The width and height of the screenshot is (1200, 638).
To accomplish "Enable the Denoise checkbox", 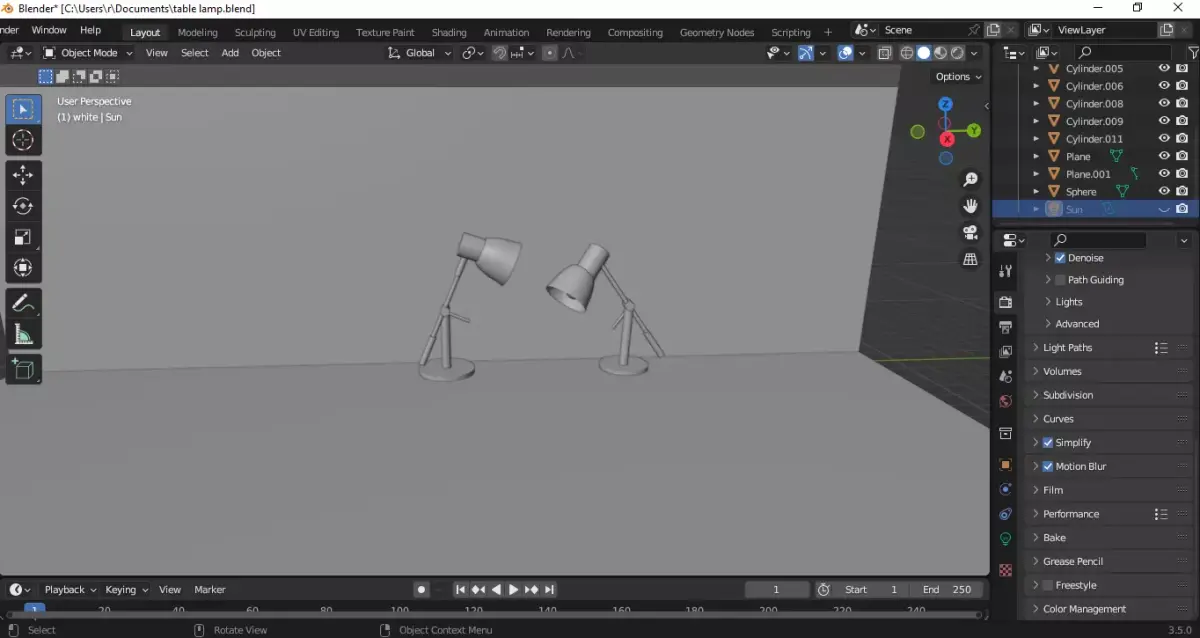I will click(x=1060, y=258).
